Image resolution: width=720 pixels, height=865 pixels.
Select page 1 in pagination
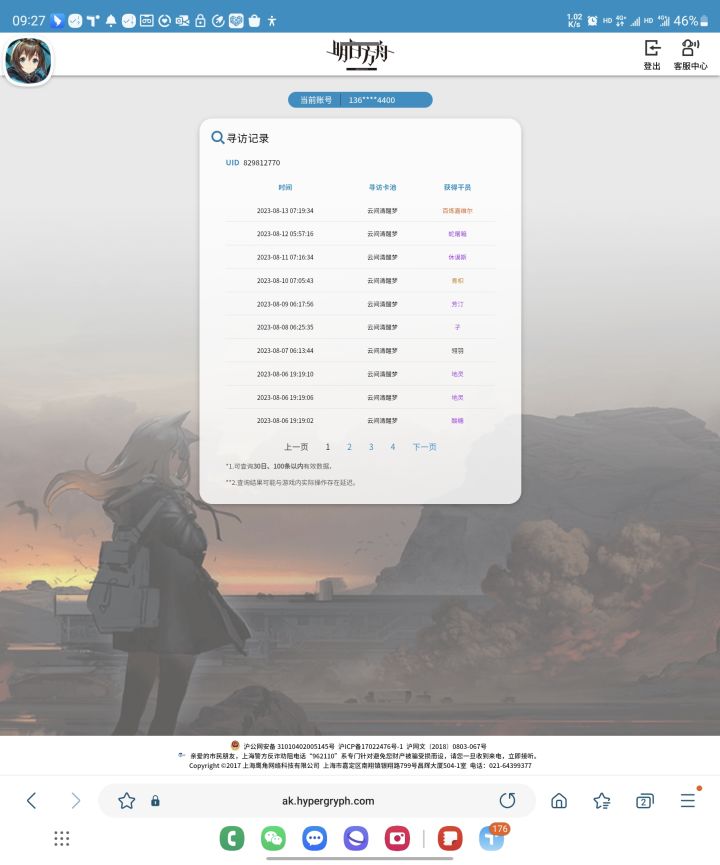[328, 447]
